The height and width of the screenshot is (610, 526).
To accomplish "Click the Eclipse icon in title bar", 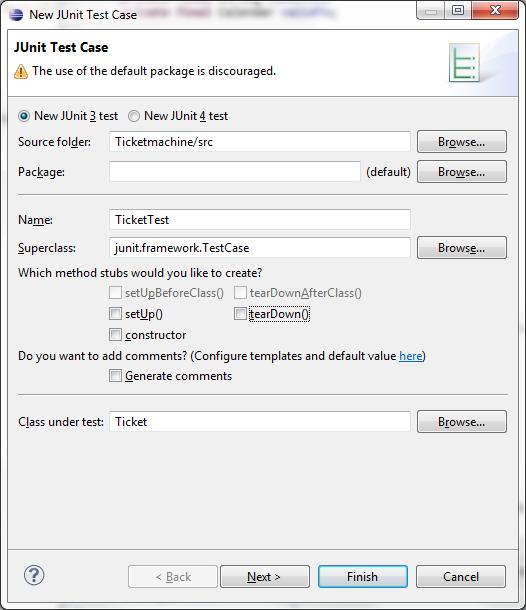I will [x=16, y=14].
